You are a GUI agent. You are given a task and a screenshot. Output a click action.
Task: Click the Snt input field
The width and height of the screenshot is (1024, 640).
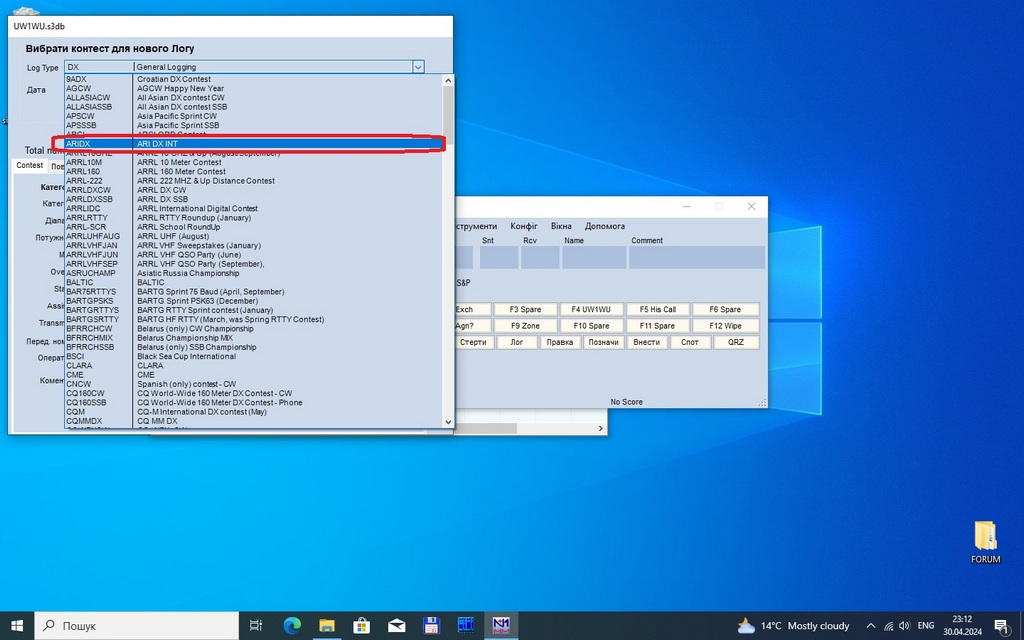click(499, 257)
